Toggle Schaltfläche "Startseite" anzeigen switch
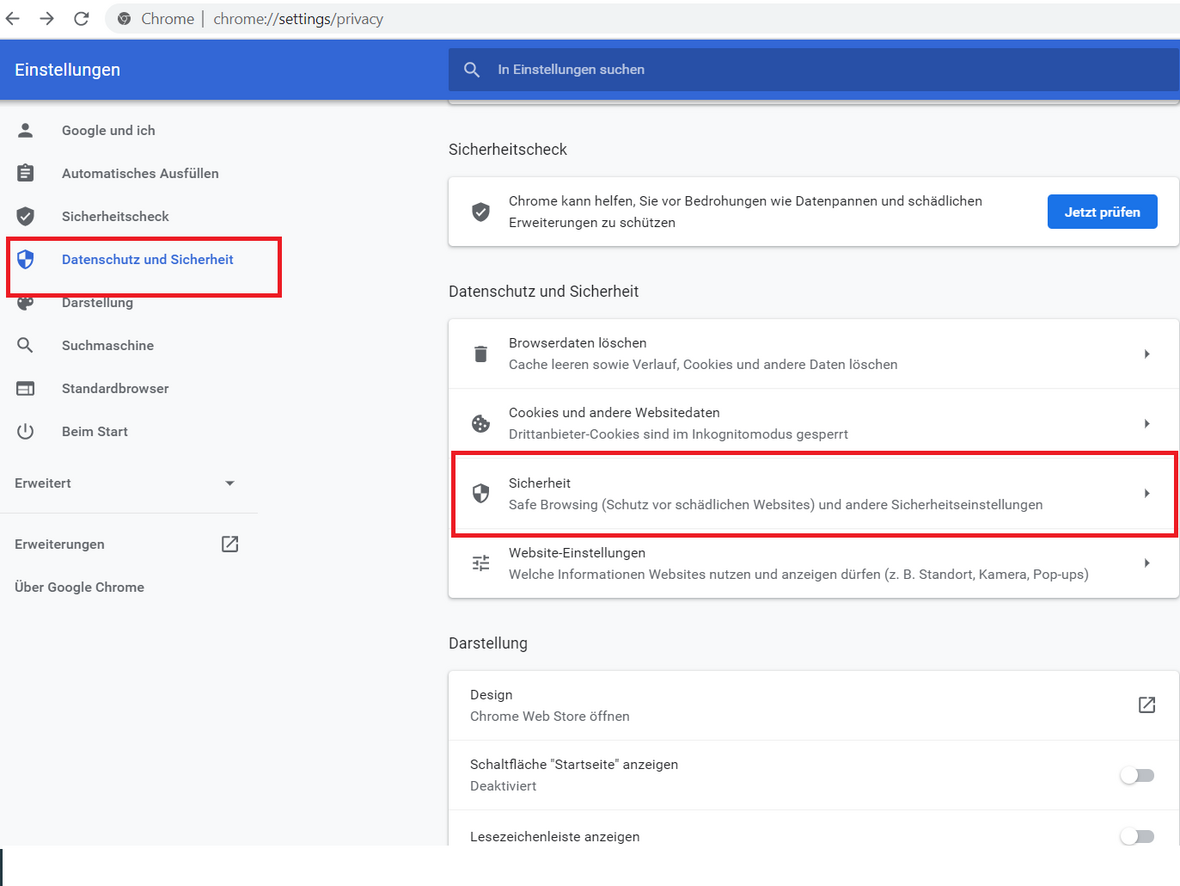The width and height of the screenshot is (1180, 886). point(1136,776)
